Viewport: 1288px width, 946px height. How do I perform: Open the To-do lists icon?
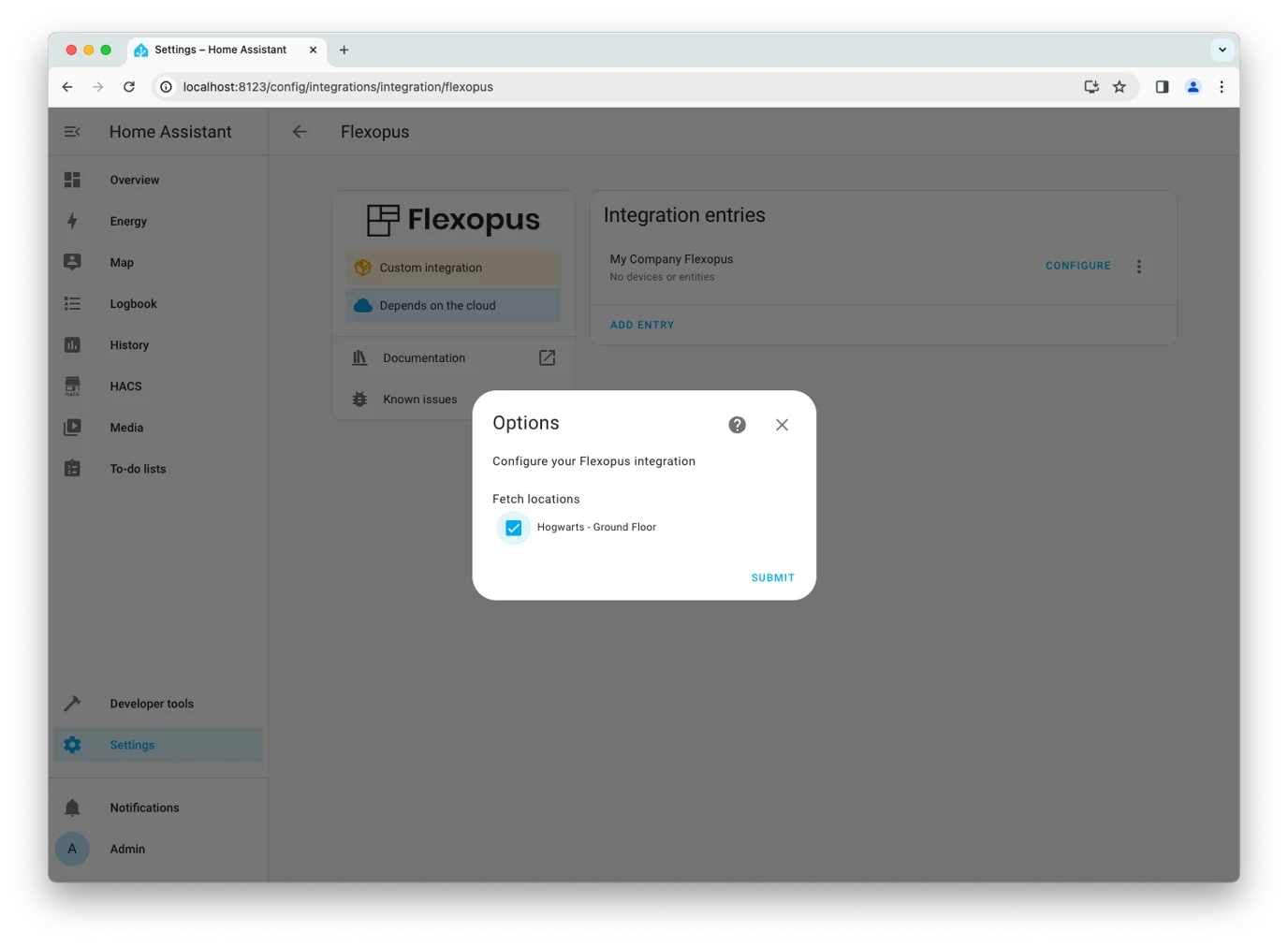72,469
